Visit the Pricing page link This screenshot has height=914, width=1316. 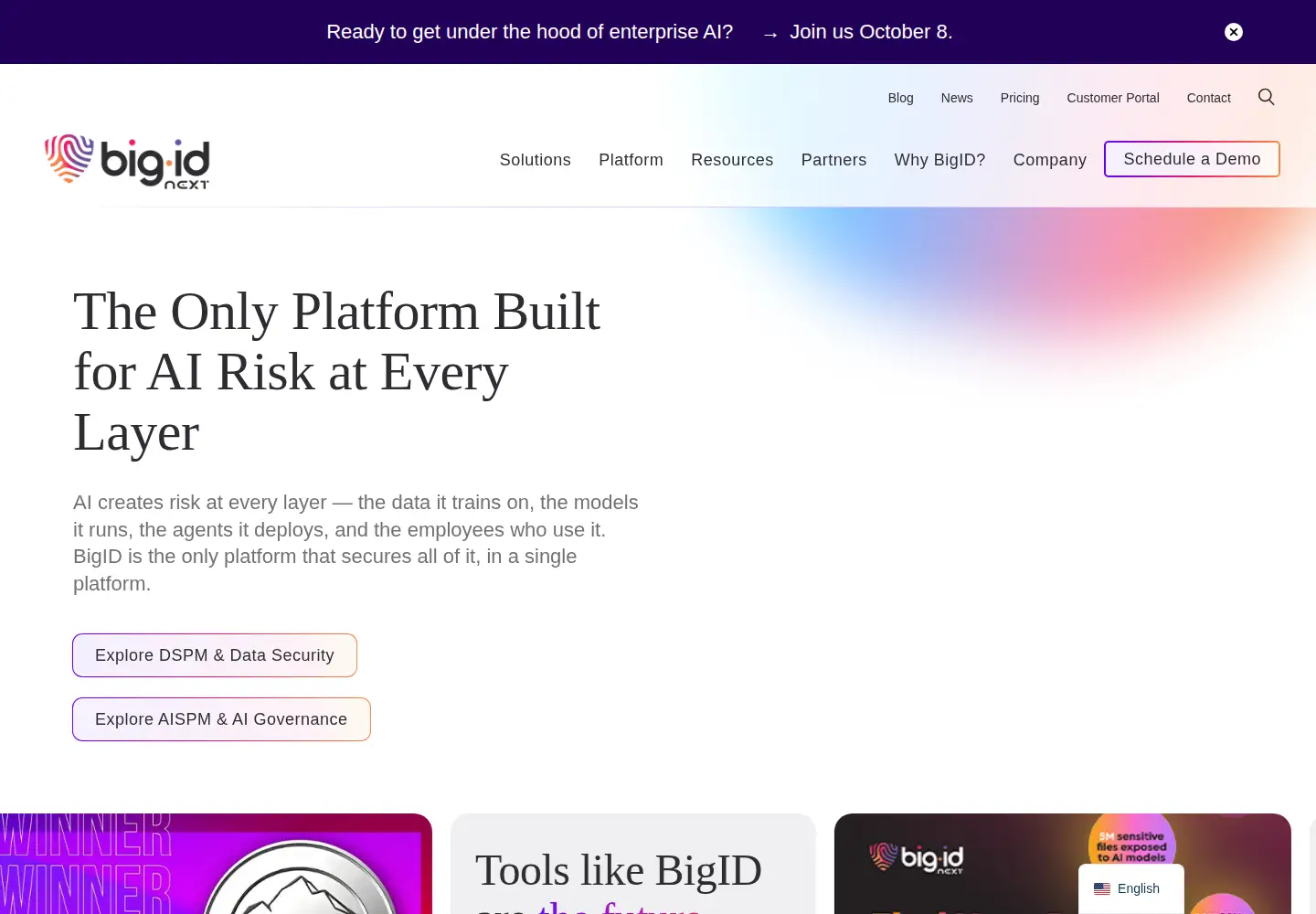(1020, 98)
